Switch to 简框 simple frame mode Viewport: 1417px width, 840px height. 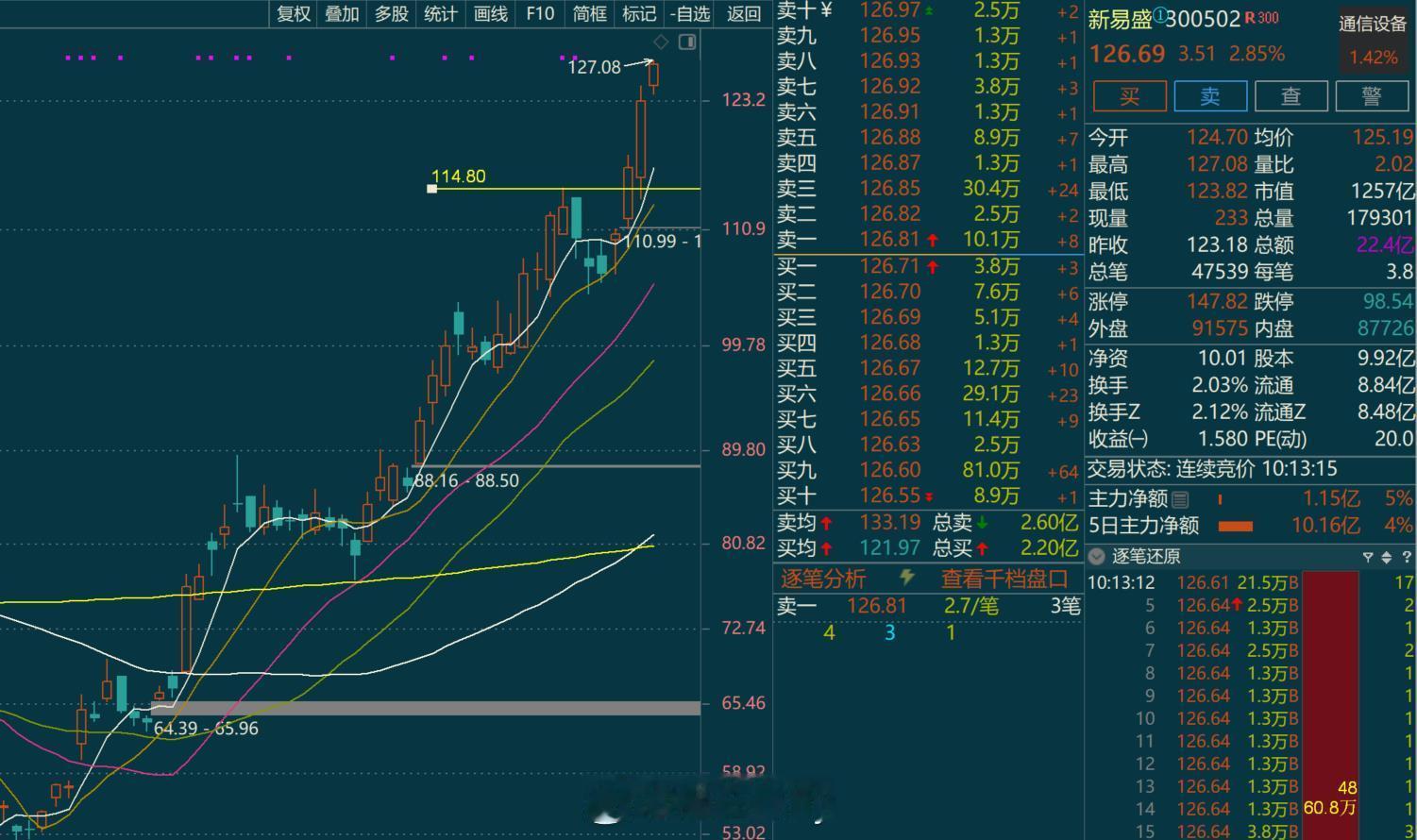click(590, 13)
